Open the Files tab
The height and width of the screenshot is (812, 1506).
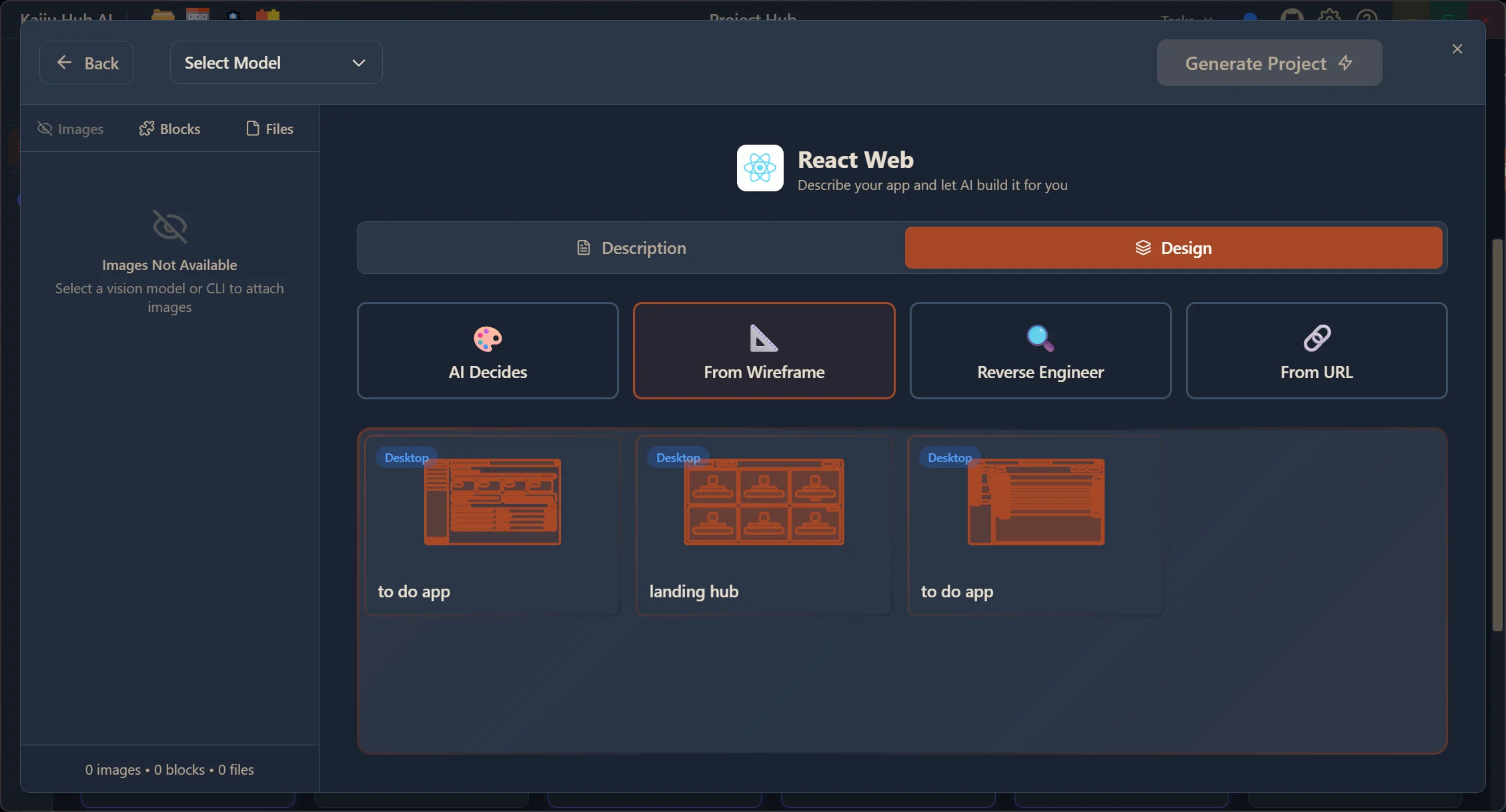[269, 129]
